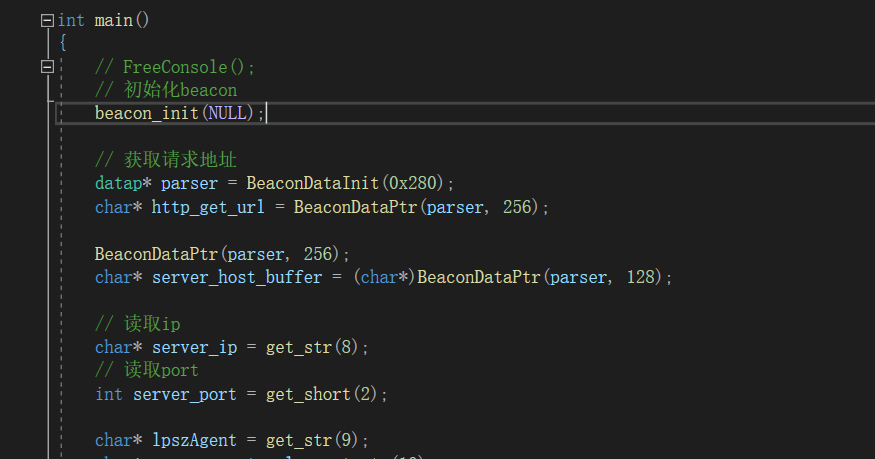The width and height of the screenshot is (875, 459).
Task: Collapse the int main() function block
Action: pos(46,20)
